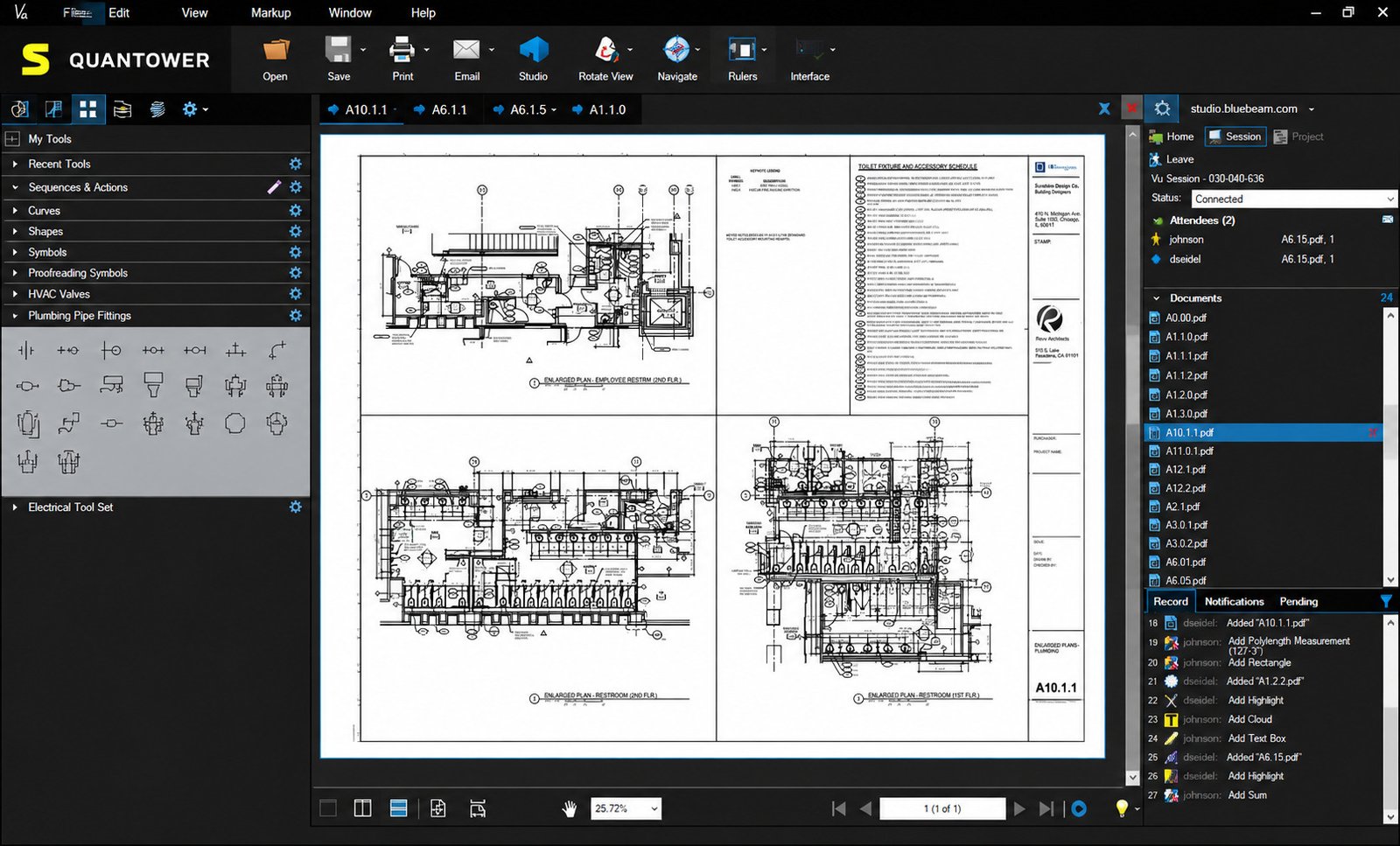1400x846 pixels.
Task: Click the Project button
Action: (x=1298, y=136)
